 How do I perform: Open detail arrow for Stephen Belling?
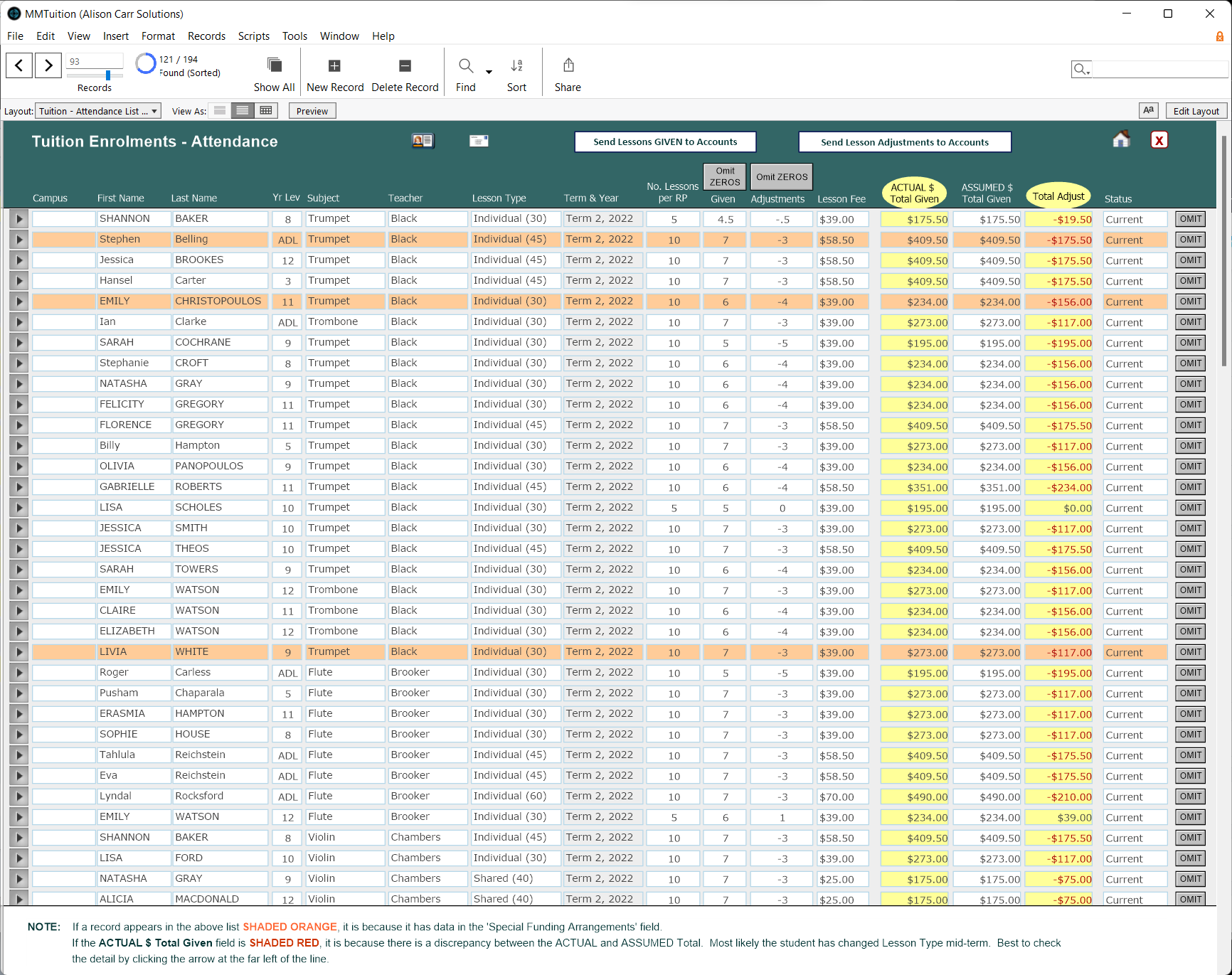point(18,240)
